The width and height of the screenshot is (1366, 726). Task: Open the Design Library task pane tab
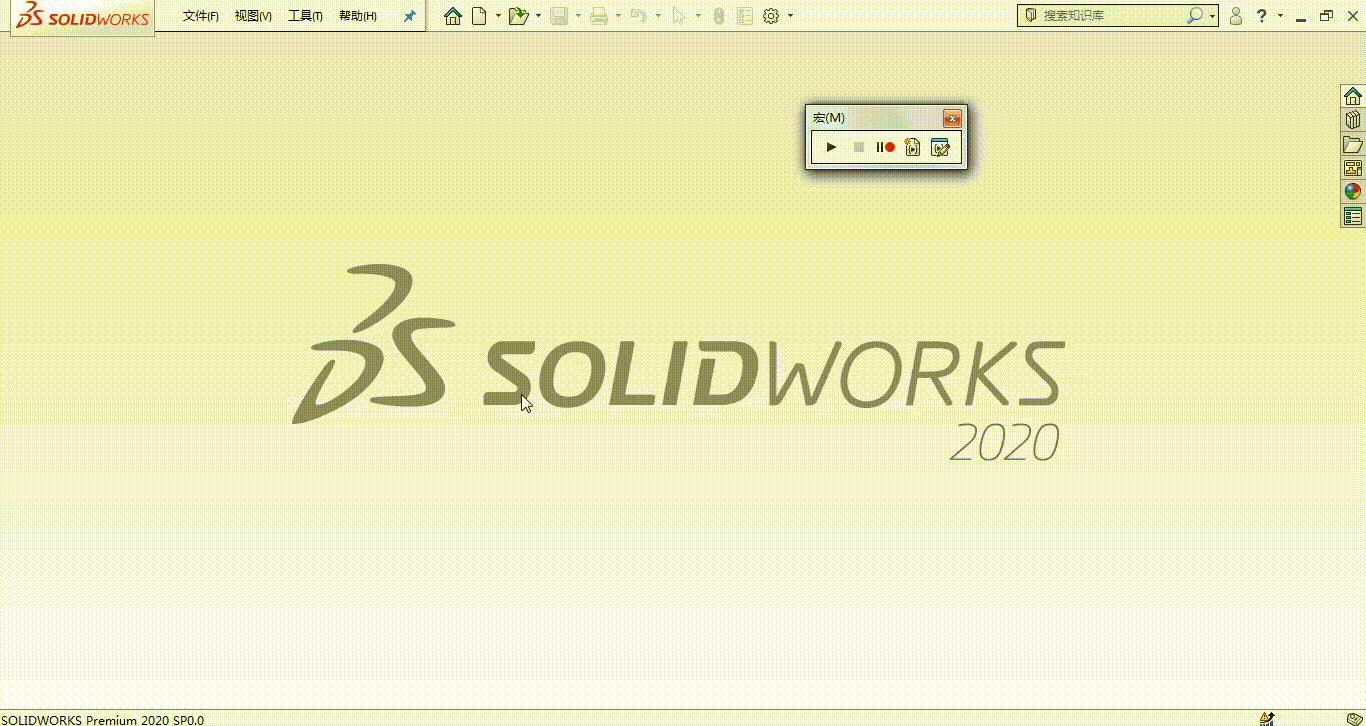click(1353, 120)
